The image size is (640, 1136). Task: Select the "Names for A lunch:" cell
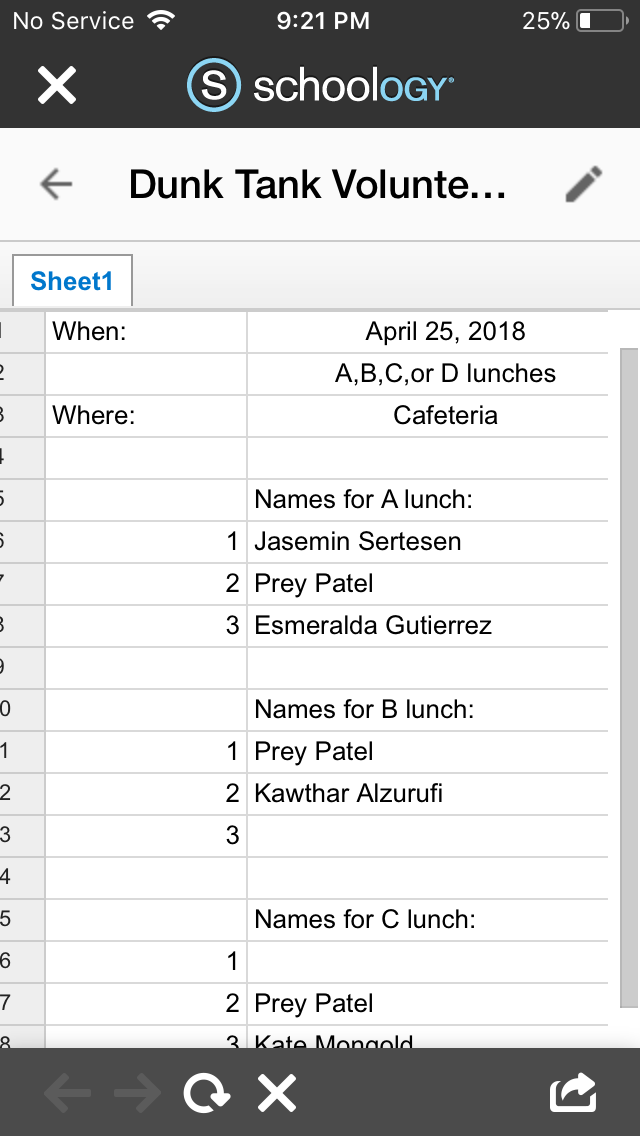(427, 500)
